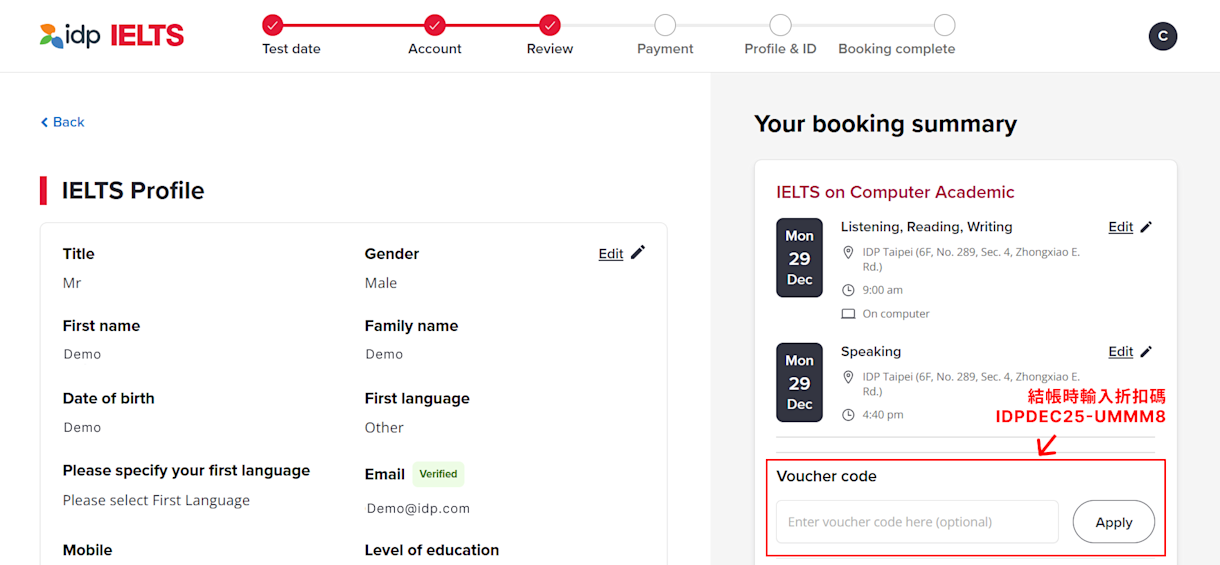The width and height of the screenshot is (1220, 565).
Task: Apply the voucher code
Action: (x=1114, y=522)
